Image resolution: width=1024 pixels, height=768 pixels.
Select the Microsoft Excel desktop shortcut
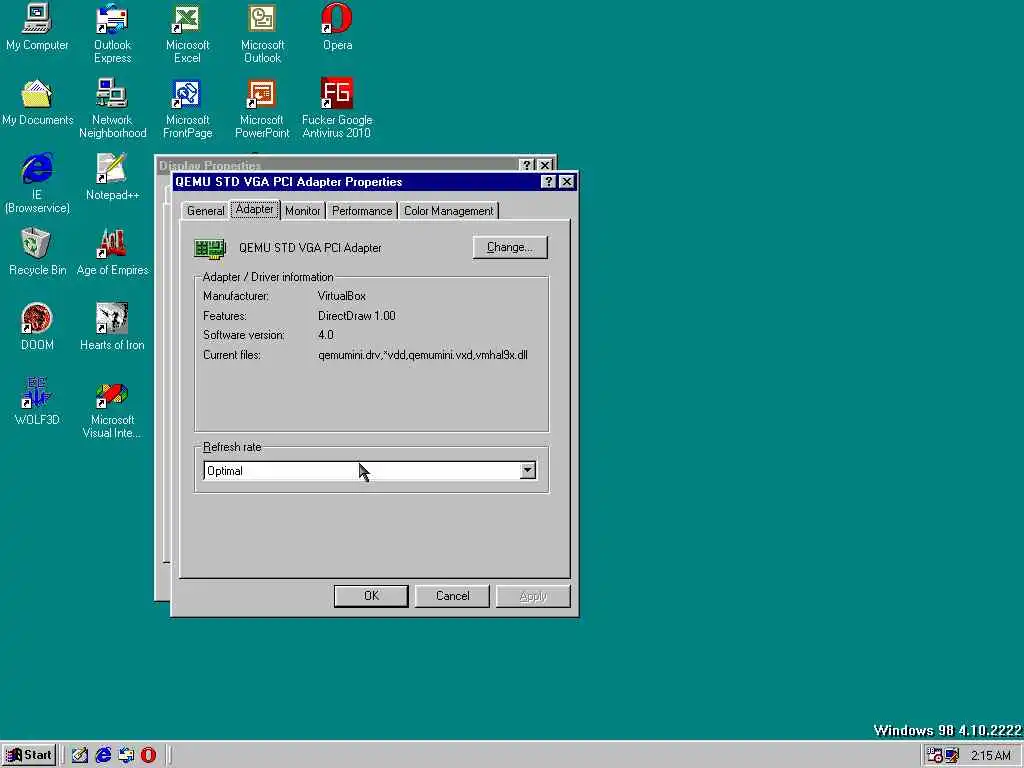coord(187,33)
